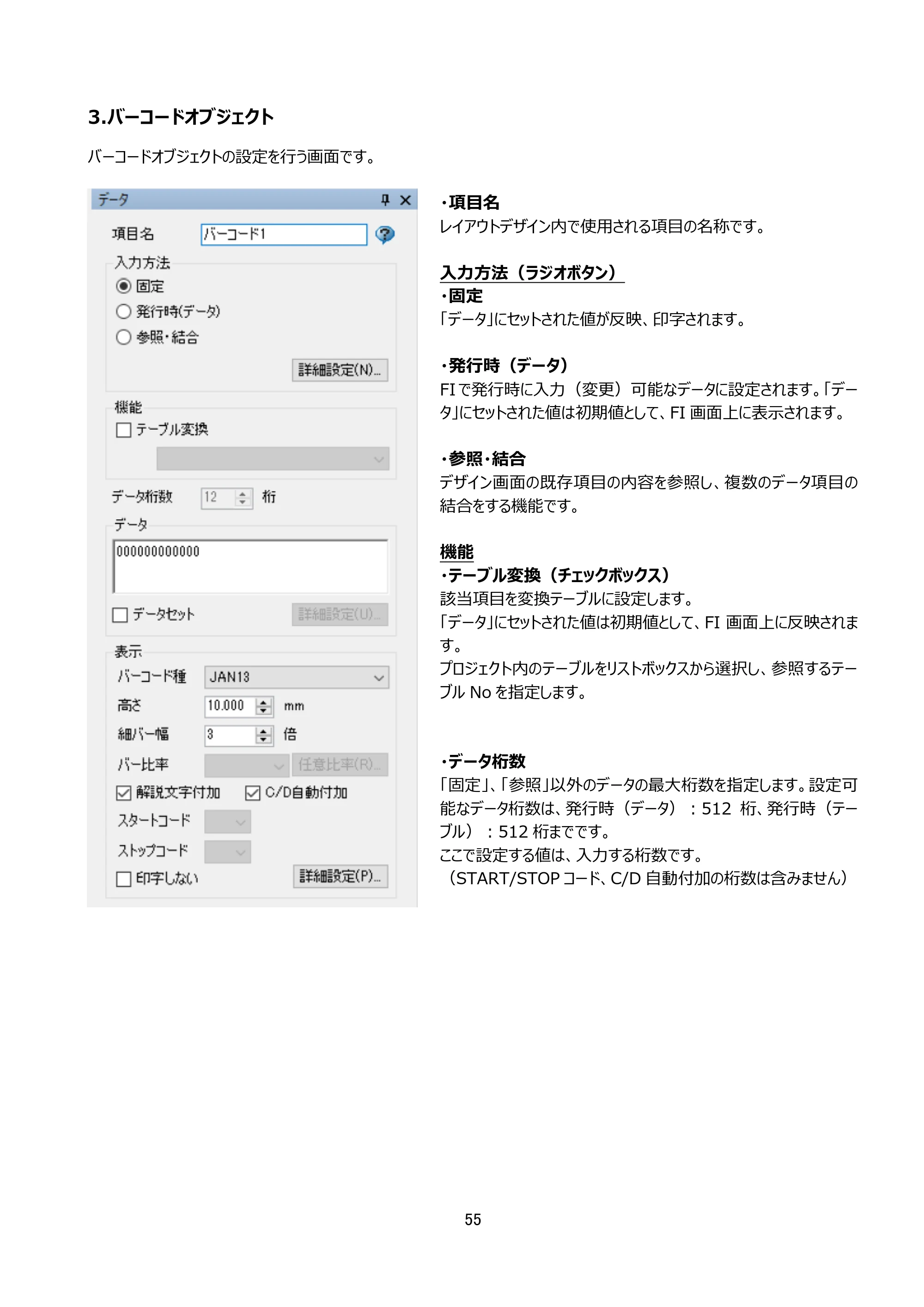Decrease データ桁数 with the down arrow

pos(243,503)
